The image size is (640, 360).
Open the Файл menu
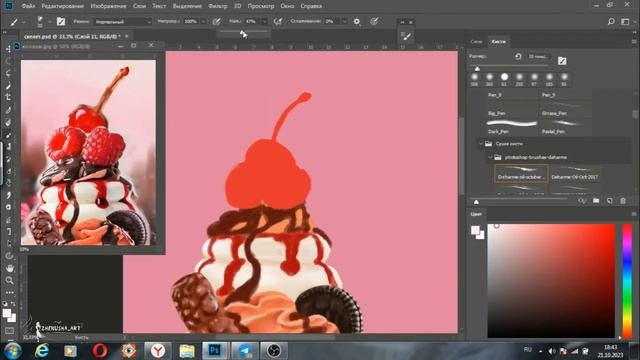click(x=28, y=6)
